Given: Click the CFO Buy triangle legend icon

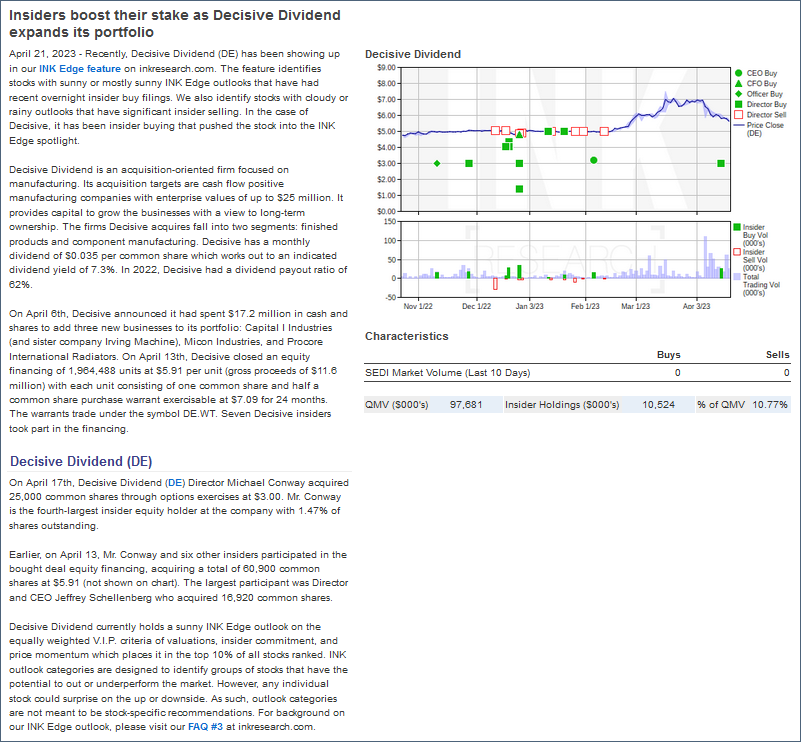Looking at the screenshot, I should click(738, 83).
